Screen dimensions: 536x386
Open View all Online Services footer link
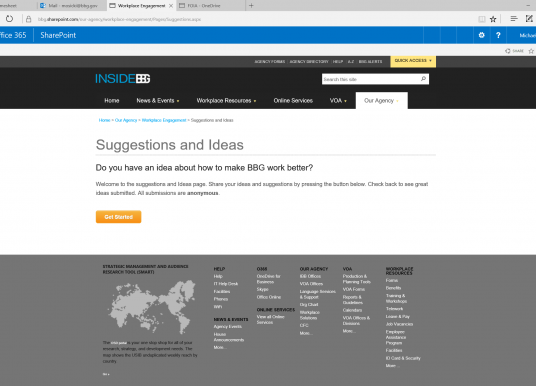point(271,319)
